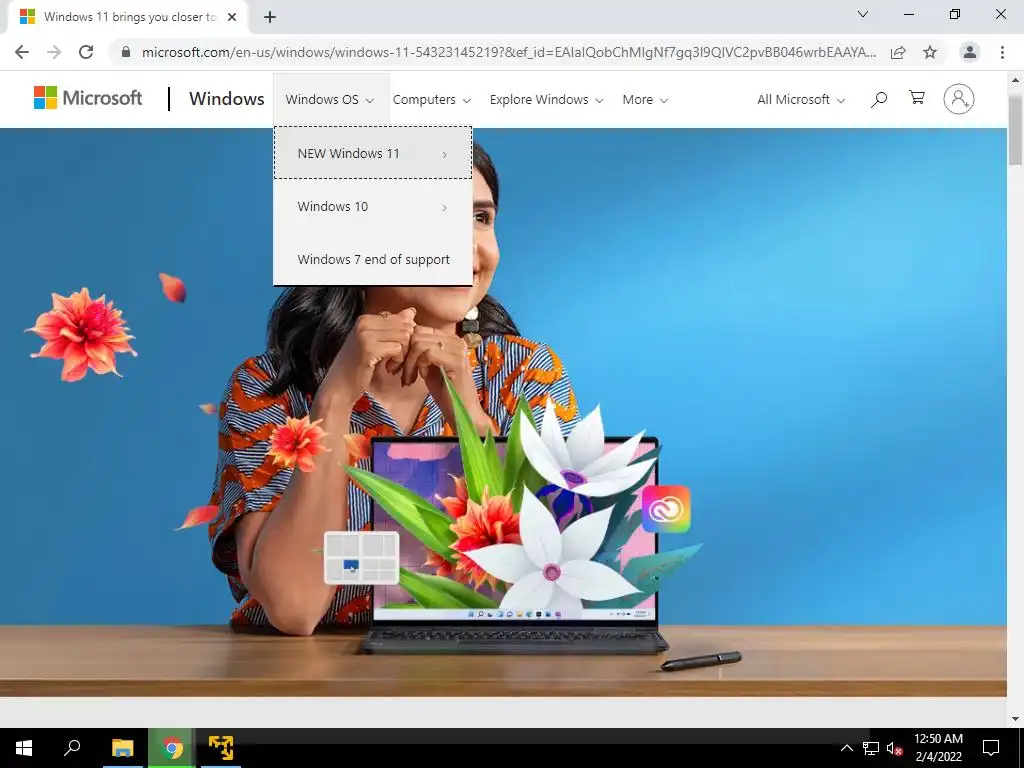Screen dimensions: 1024x768
Task: Click the sign-in account avatar icon
Action: (959, 99)
